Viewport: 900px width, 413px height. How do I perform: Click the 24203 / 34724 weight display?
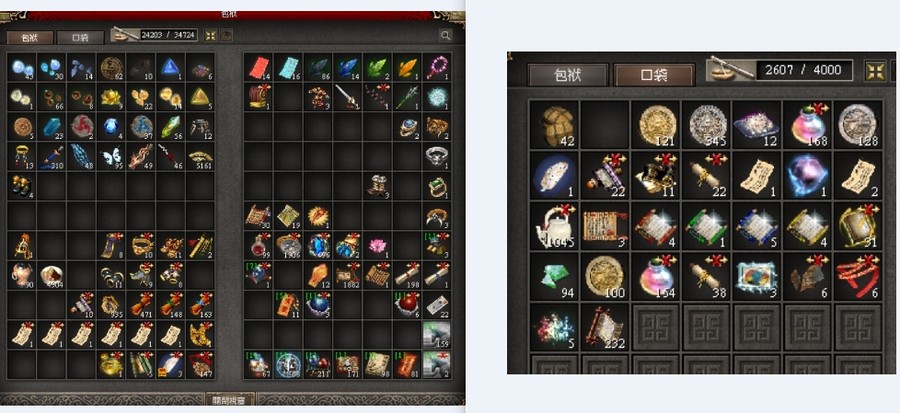(x=169, y=35)
